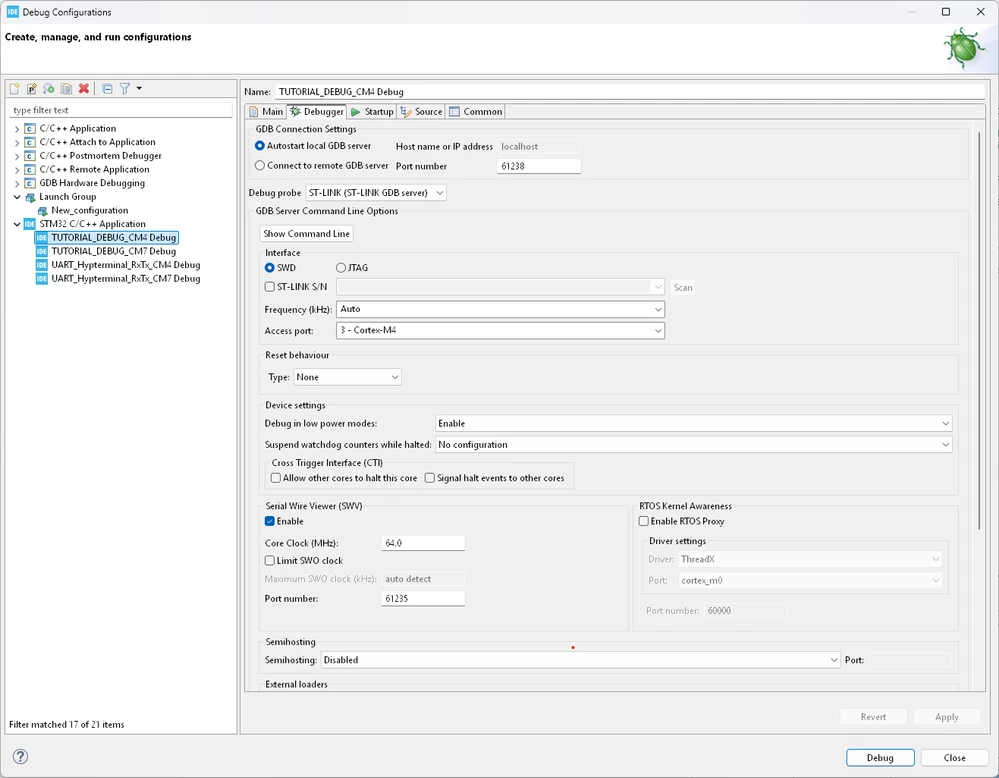
Task: Select the Debugger tab
Action: pos(317,112)
